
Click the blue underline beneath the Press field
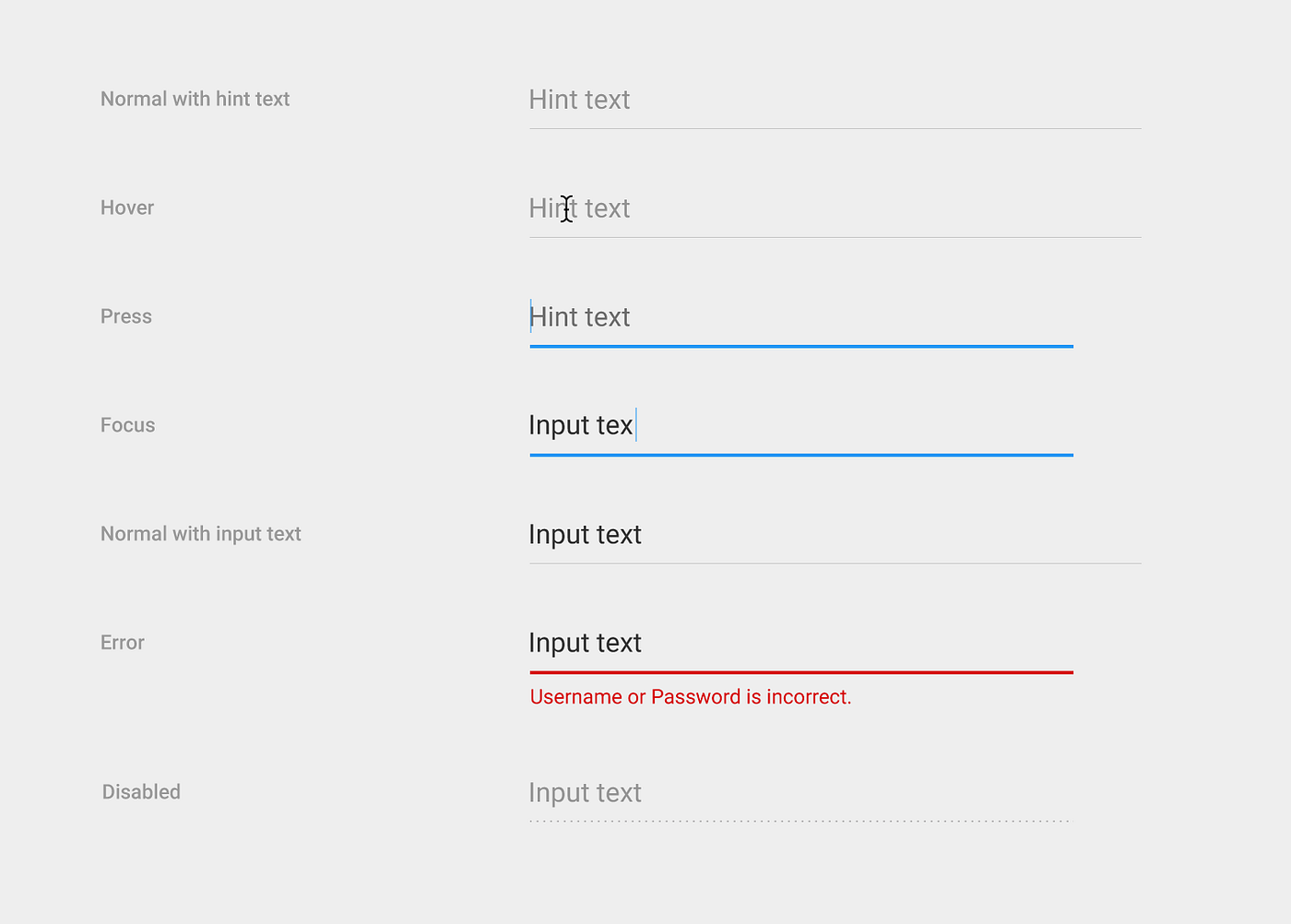tap(800, 347)
